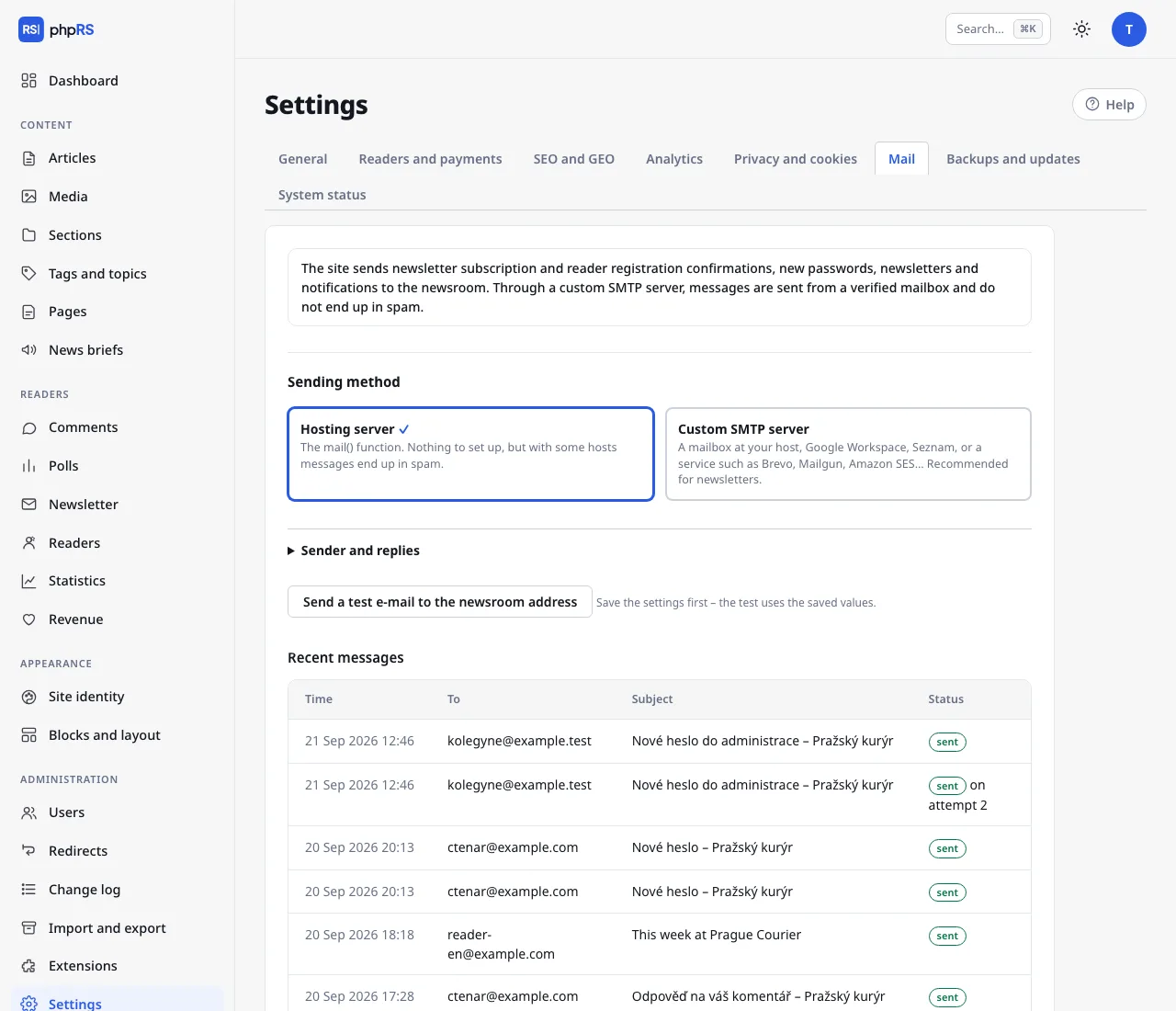Click the Time column header

tap(319, 699)
